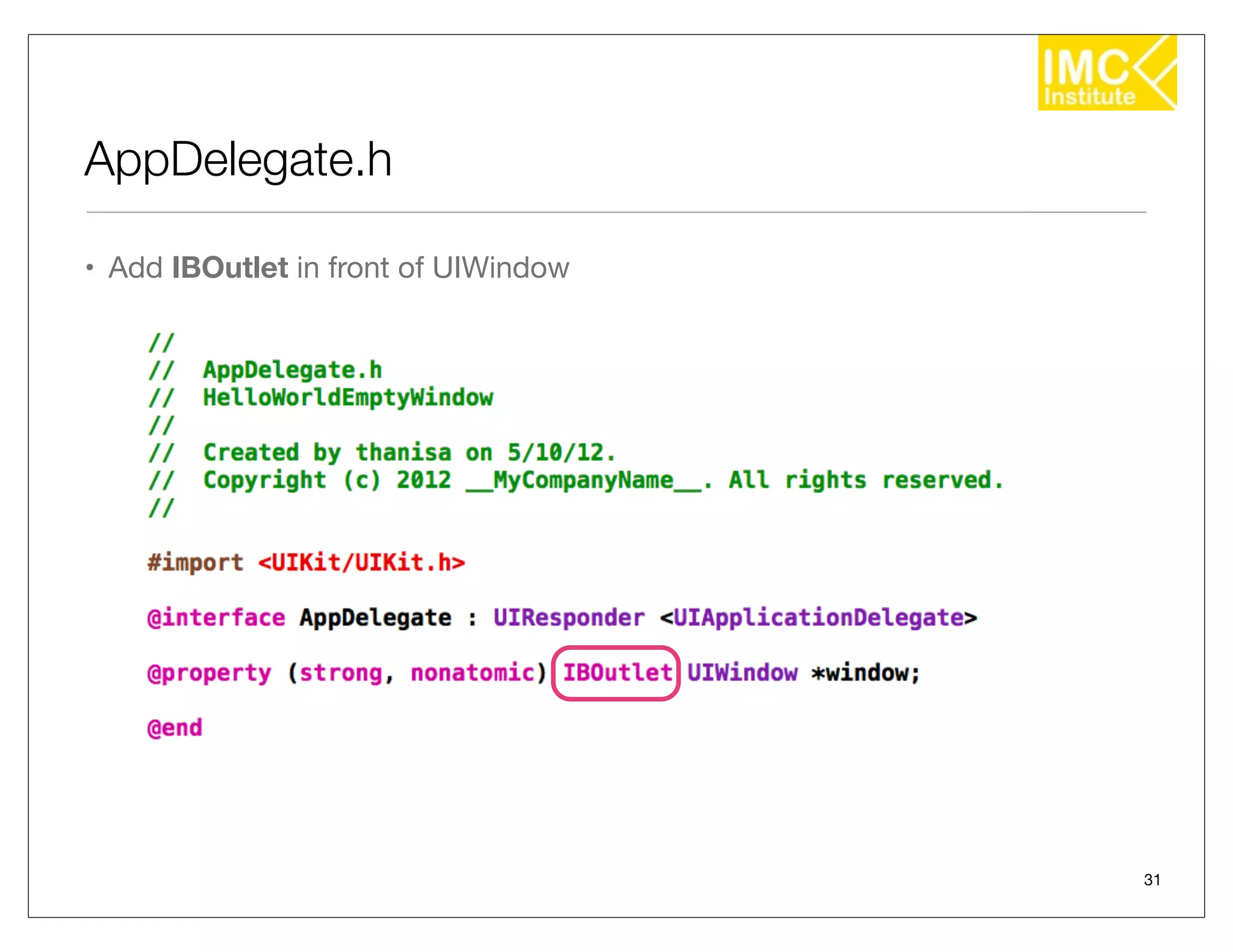The width and height of the screenshot is (1233, 952).
Task: Click the <UIKit/UIKit.h> header text
Action: tap(361, 563)
